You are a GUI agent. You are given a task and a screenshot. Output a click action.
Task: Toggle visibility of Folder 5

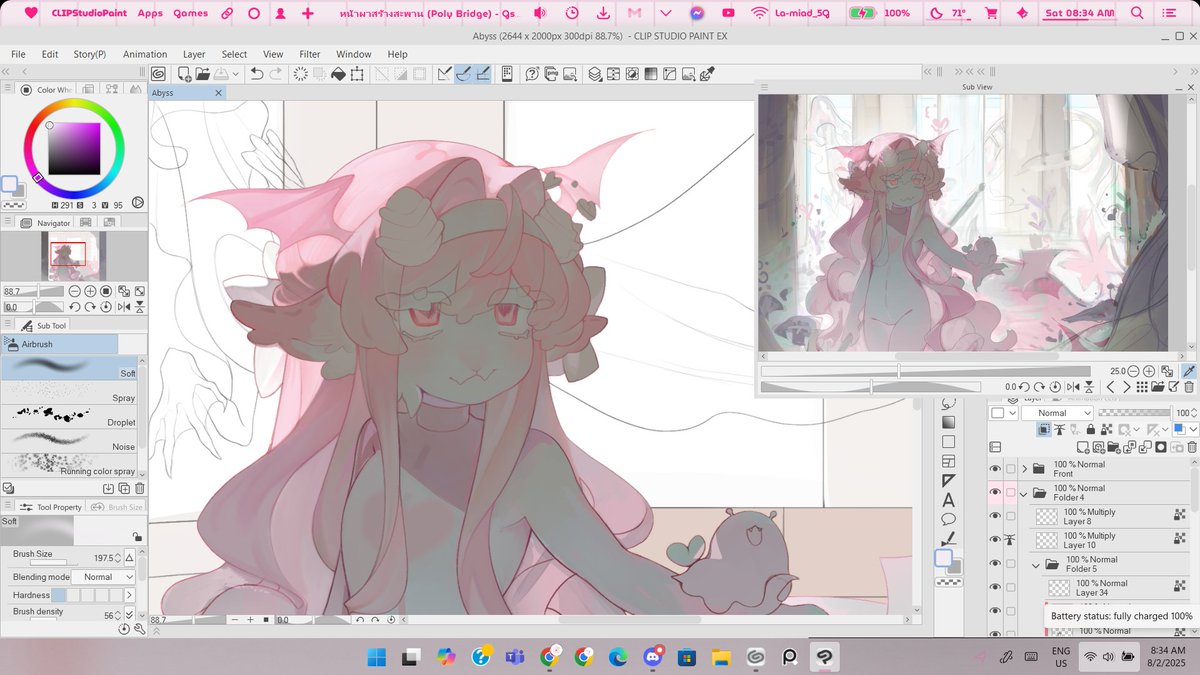click(x=995, y=564)
